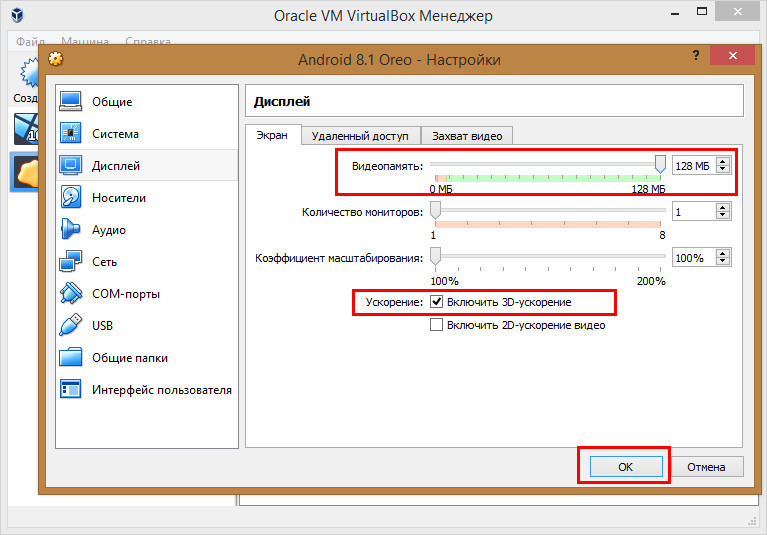767x535 pixels.
Task: Decrease scale factor with down arrow
Action: point(722,261)
